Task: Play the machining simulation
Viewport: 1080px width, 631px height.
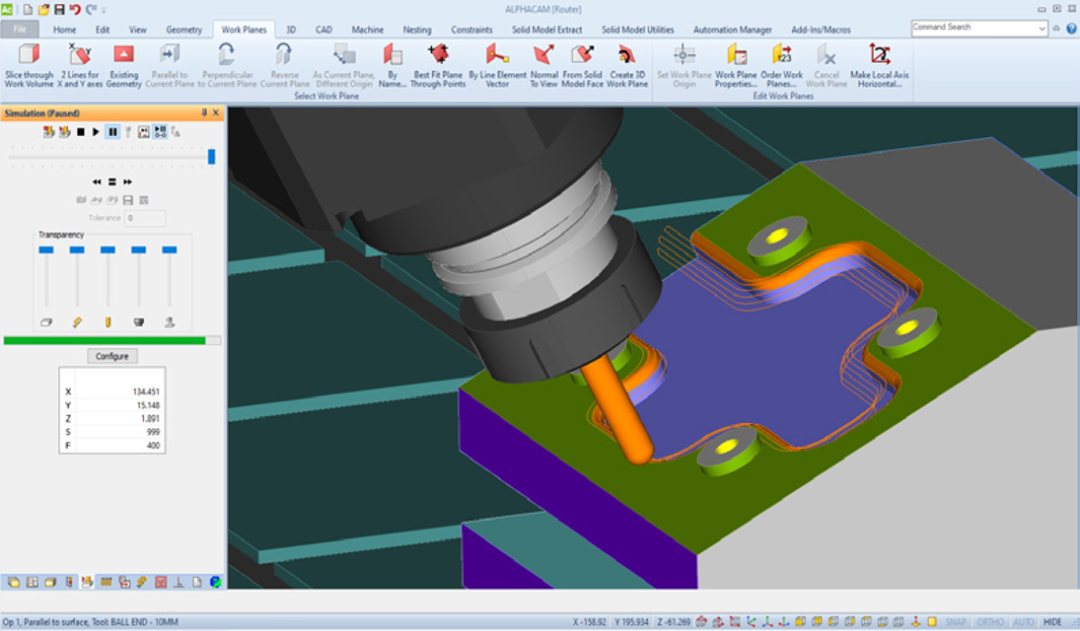Action: (96, 132)
